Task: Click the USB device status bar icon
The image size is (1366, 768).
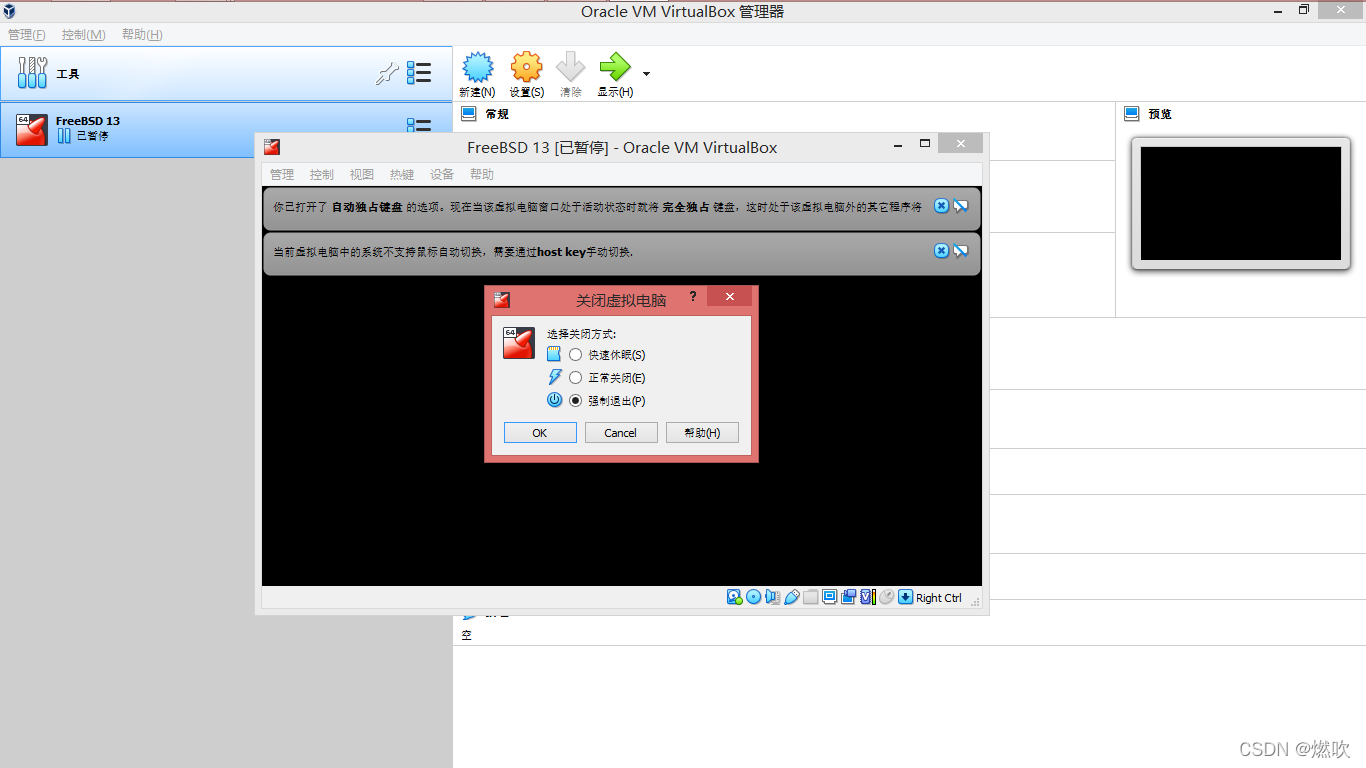Action: pyautogui.click(x=792, y=597)
